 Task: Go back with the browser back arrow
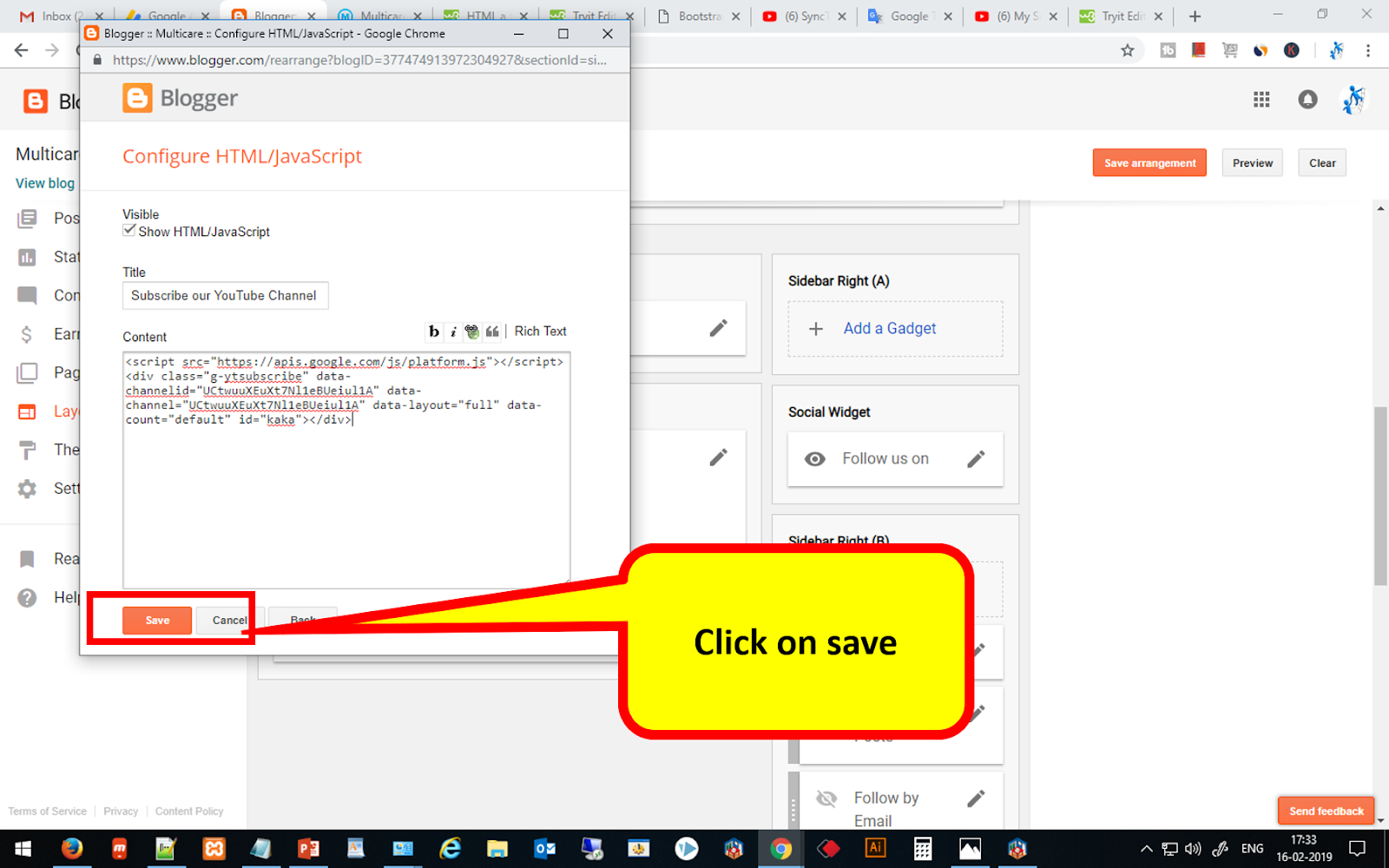(x=22, y=50)
